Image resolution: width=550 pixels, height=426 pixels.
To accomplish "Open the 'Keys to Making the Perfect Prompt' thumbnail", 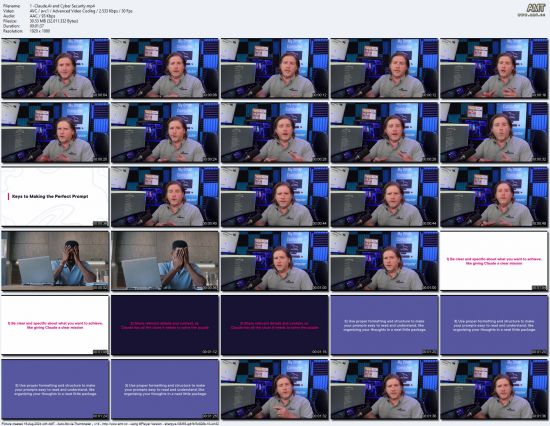I will [x=55, y=197].
